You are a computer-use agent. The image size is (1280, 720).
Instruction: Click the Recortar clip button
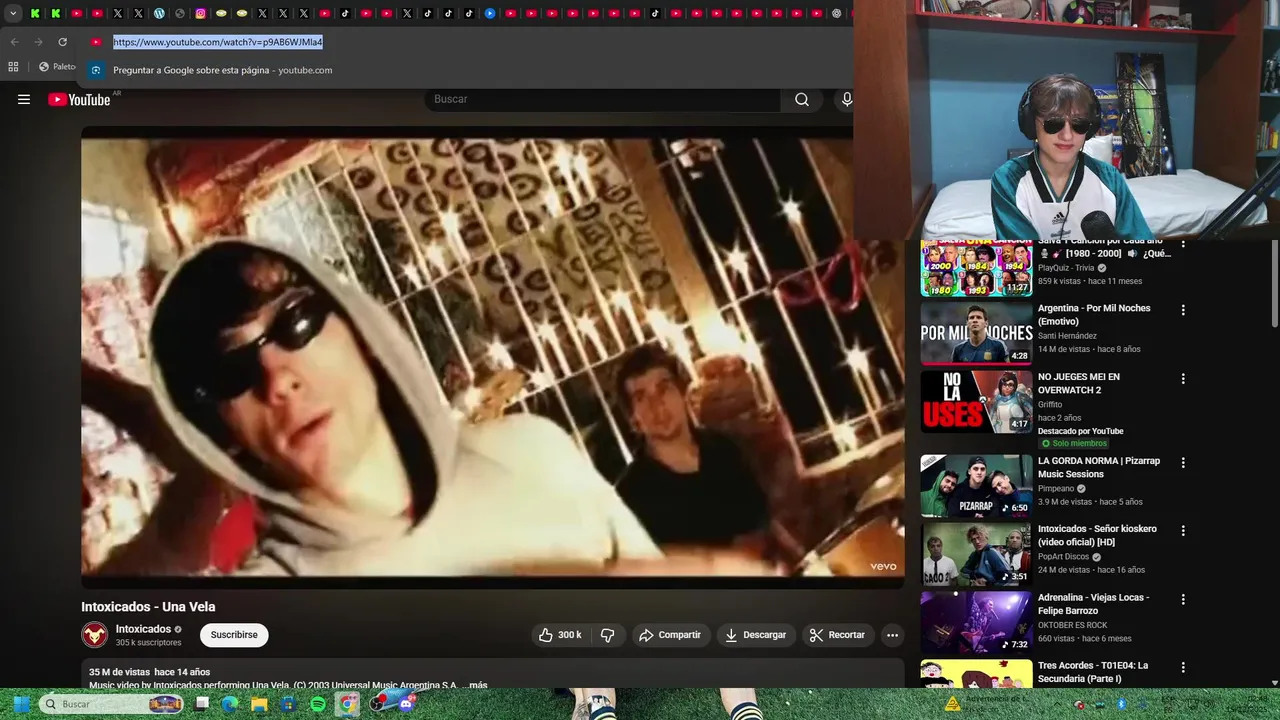(x=837, y=635)
